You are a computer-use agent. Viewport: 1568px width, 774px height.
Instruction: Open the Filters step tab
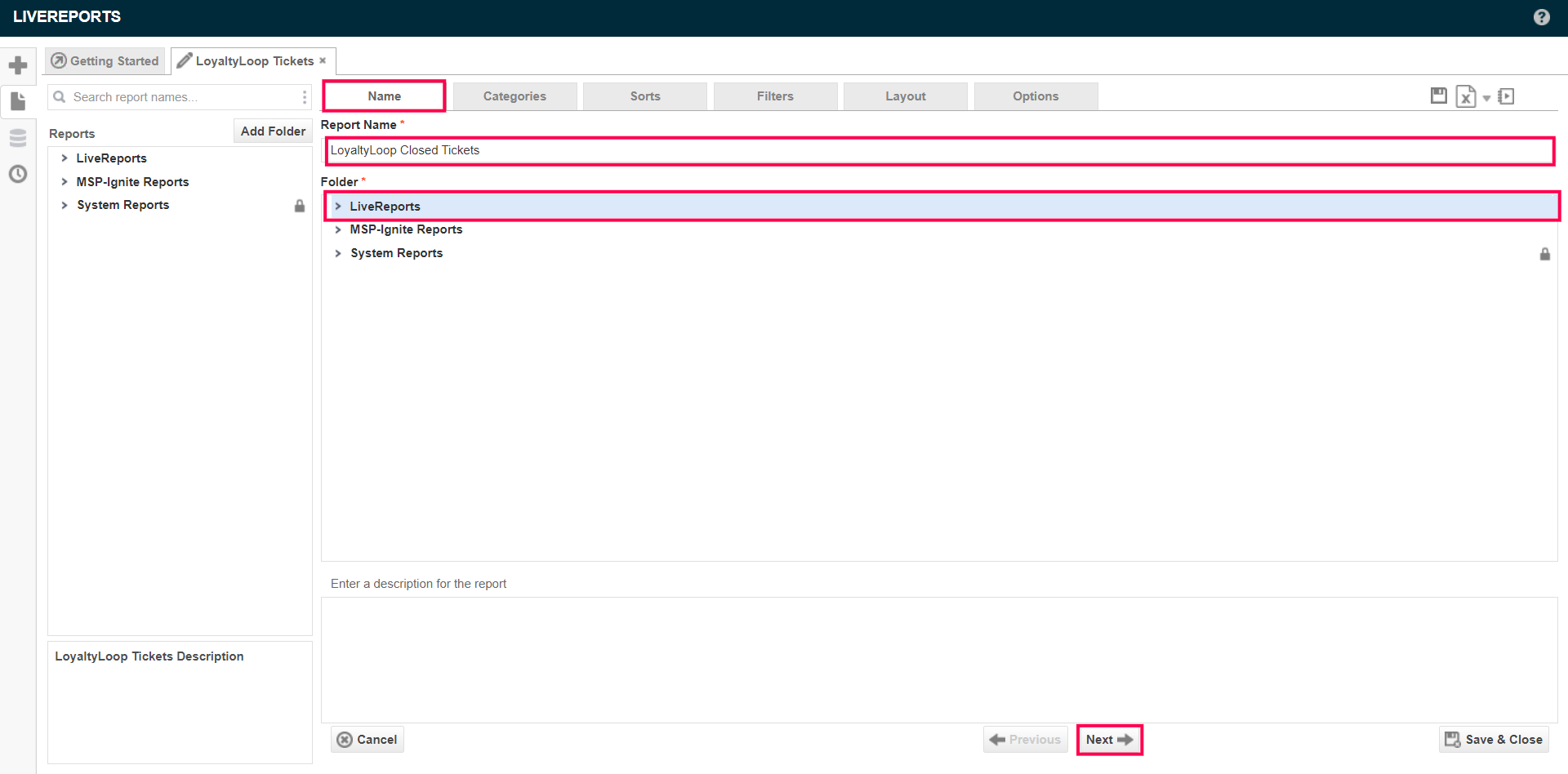coord(775,96)
